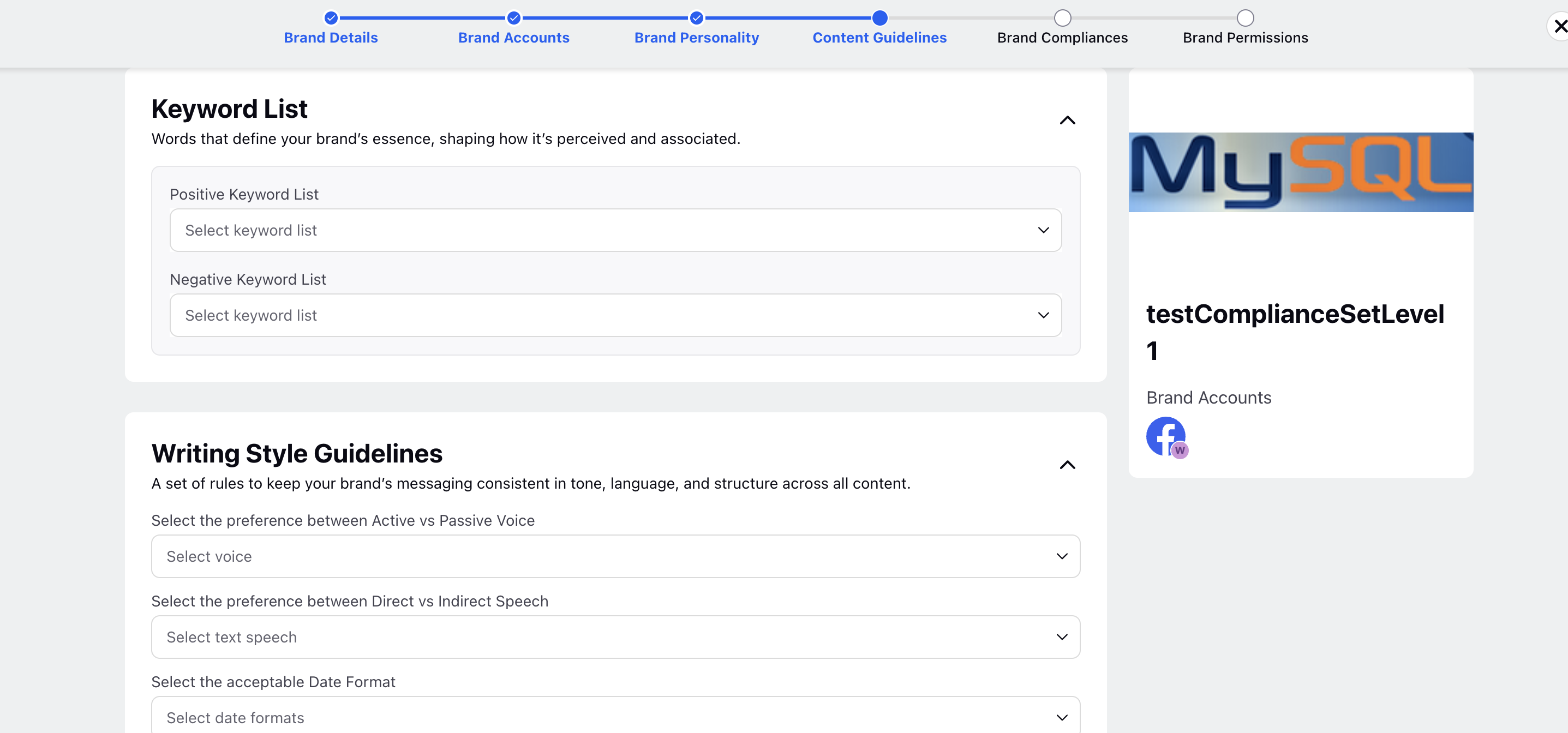Go to the Brand Details step
The image size is (1568, 733).
click(331, 38)
